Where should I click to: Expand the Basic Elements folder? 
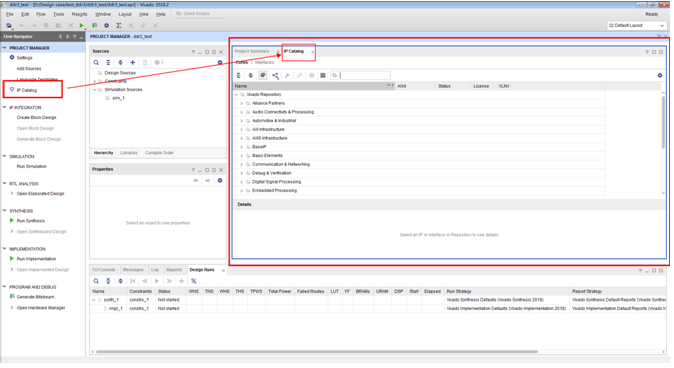pyautogui.click(x=242, y=156)
